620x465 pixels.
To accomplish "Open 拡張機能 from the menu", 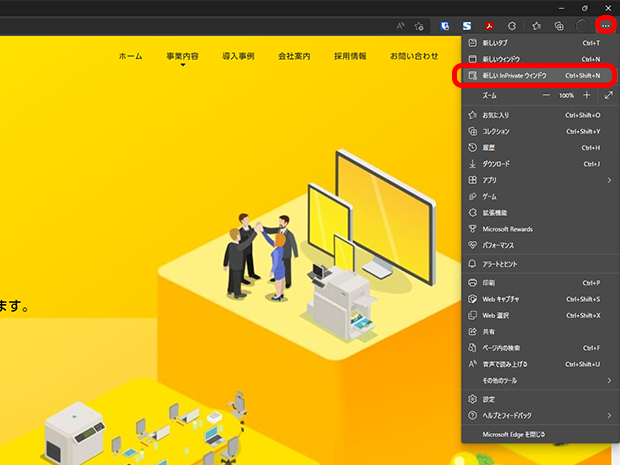I will click(x=541, y=213).
